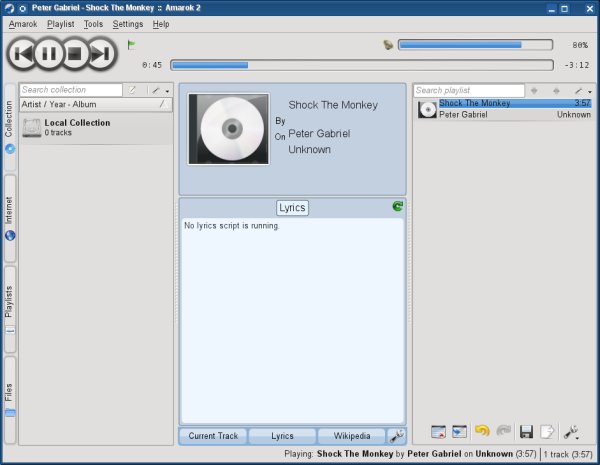Screen dimensions: 600x465
Task: Open collection view options wrench dropdown
Action: coord(161,91)
